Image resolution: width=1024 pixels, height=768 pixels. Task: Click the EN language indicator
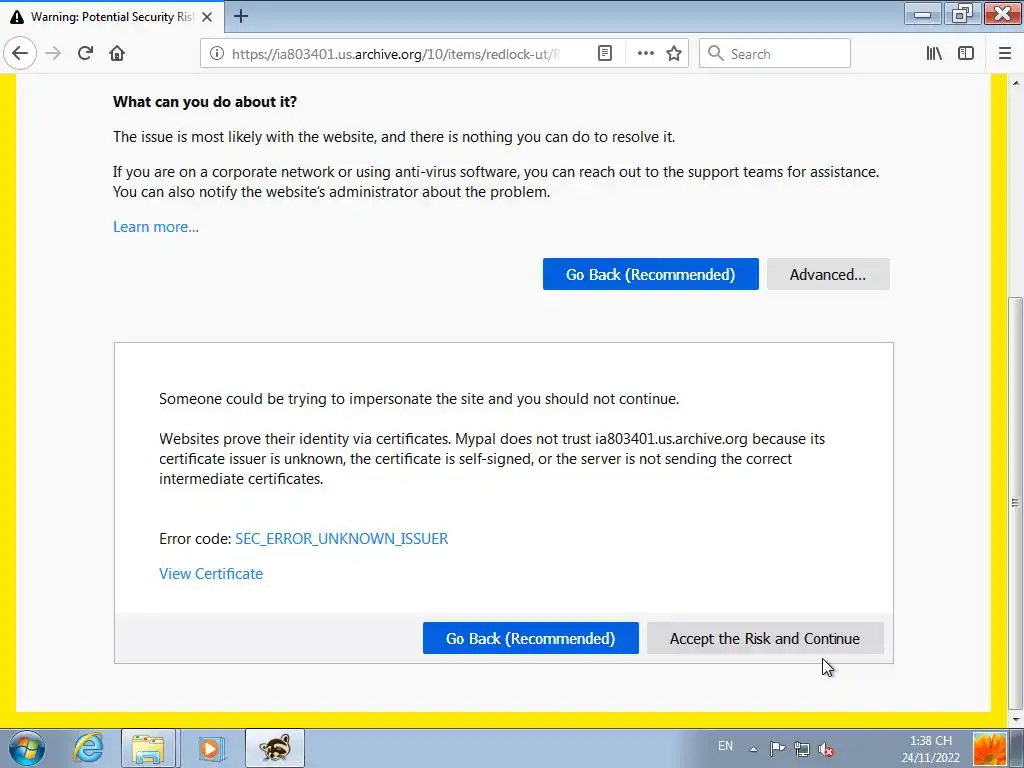(725, 746)
